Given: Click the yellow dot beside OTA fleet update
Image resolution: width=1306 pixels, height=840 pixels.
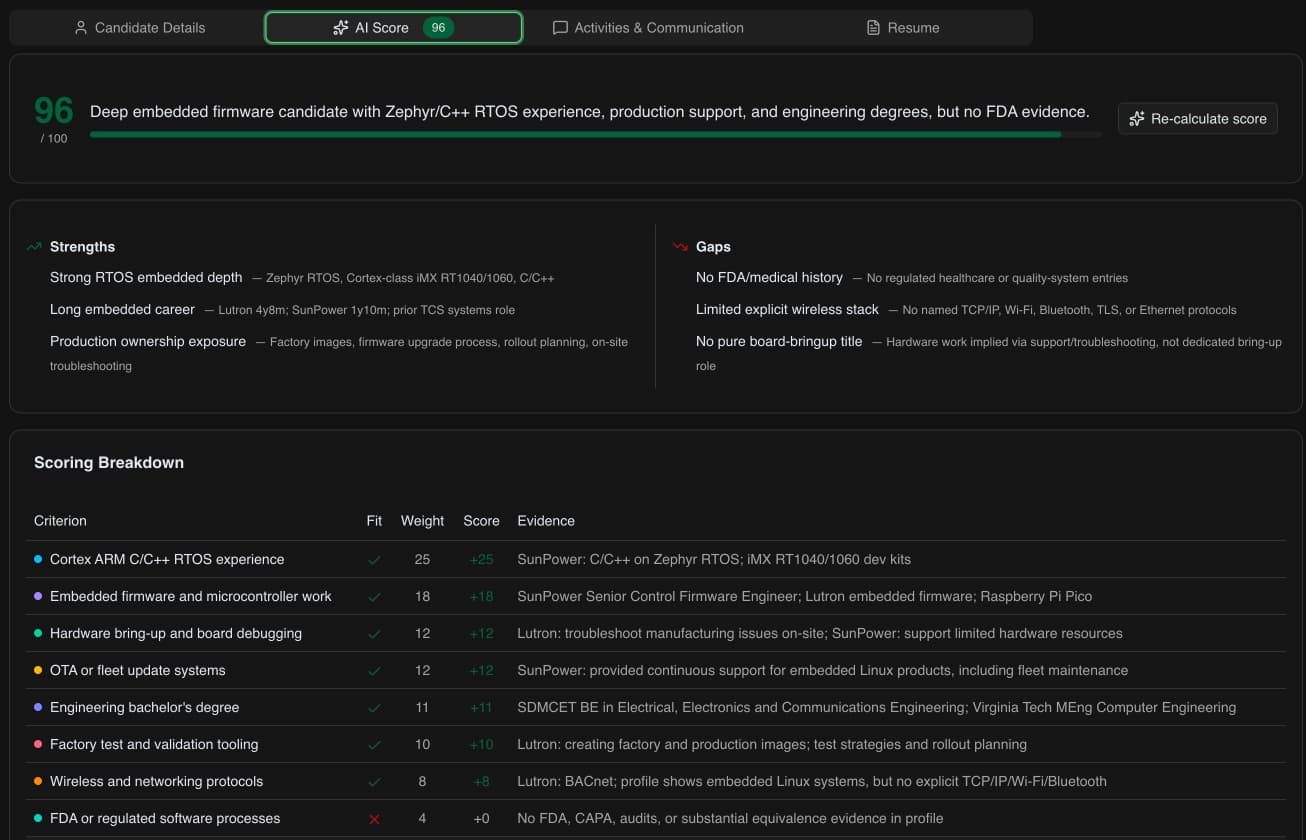Looking at the screenshot, I should [38, 670].
